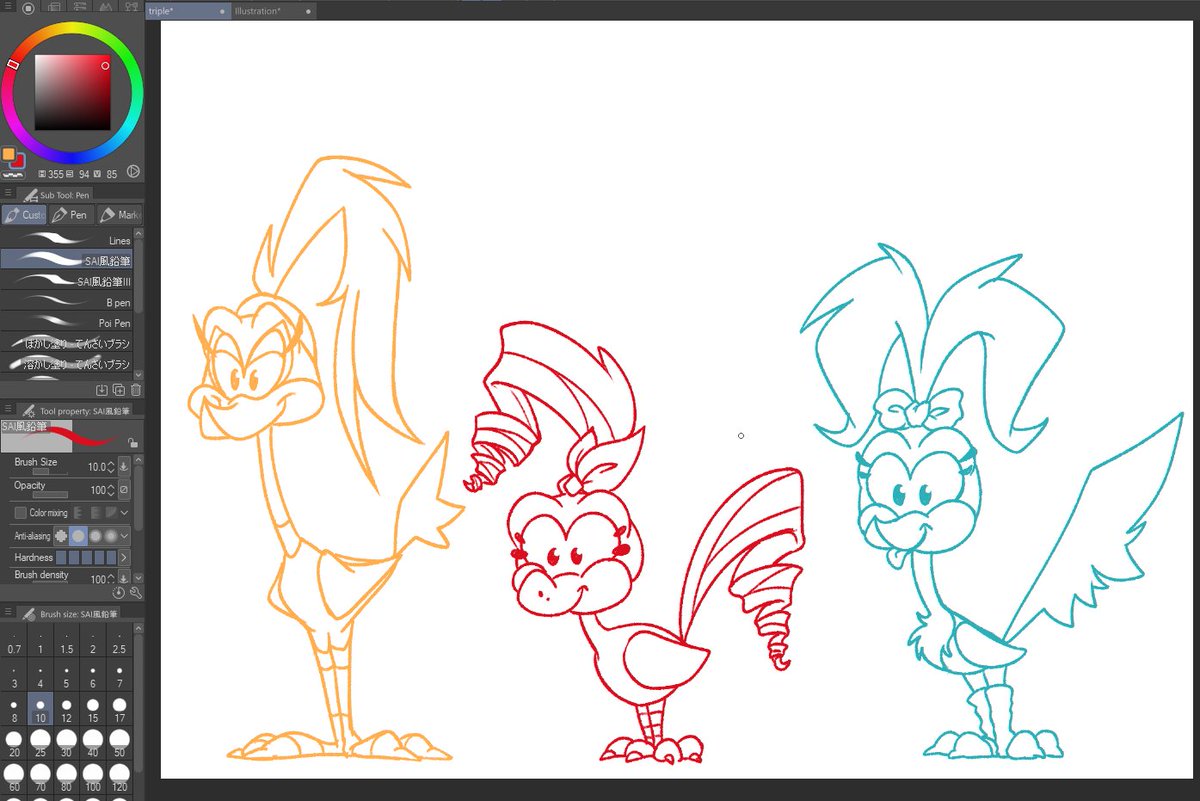
Task: Select the anti-aliasing None option
Action: [x=61, y=536]
